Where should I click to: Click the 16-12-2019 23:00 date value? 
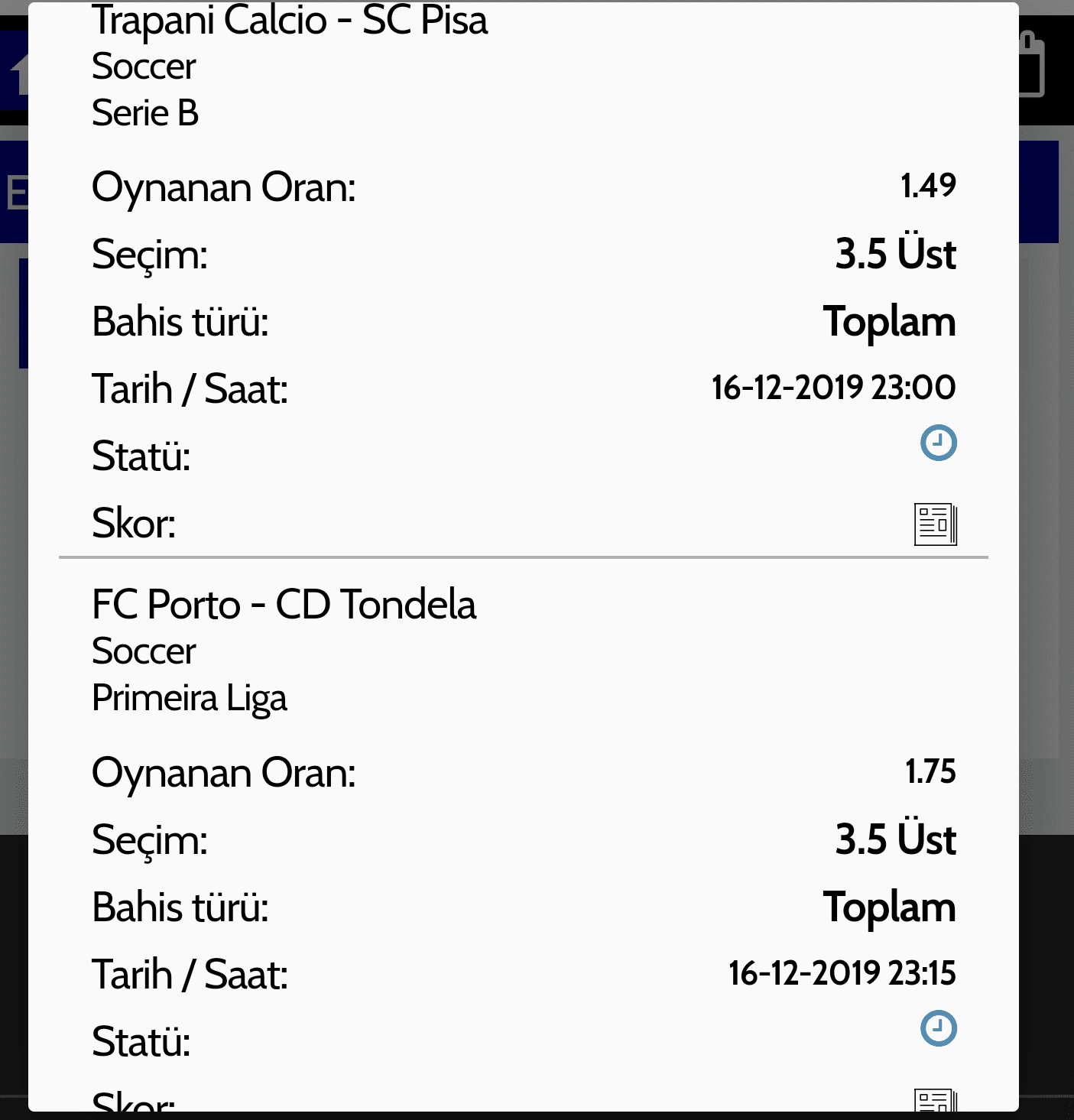point(833,388)
